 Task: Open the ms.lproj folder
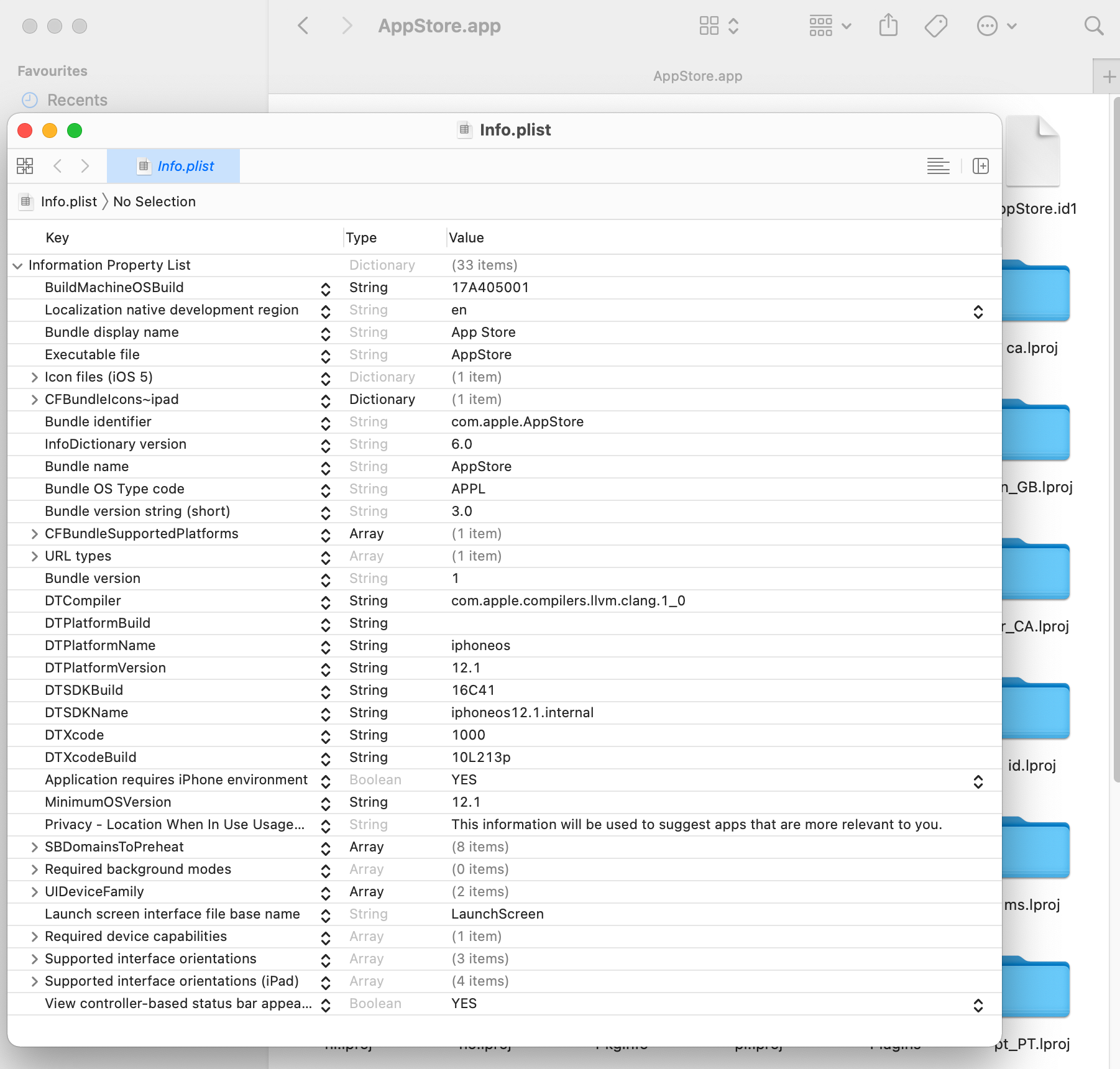(x=1036, y=849)
